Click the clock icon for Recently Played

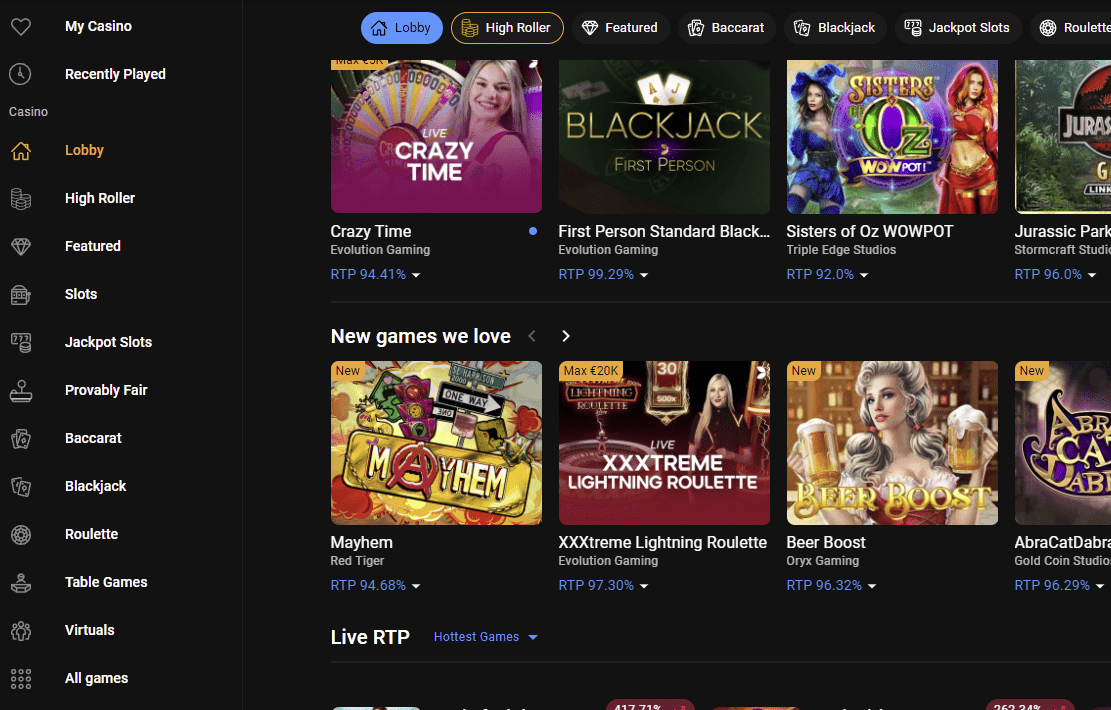(x=20, y=74)
